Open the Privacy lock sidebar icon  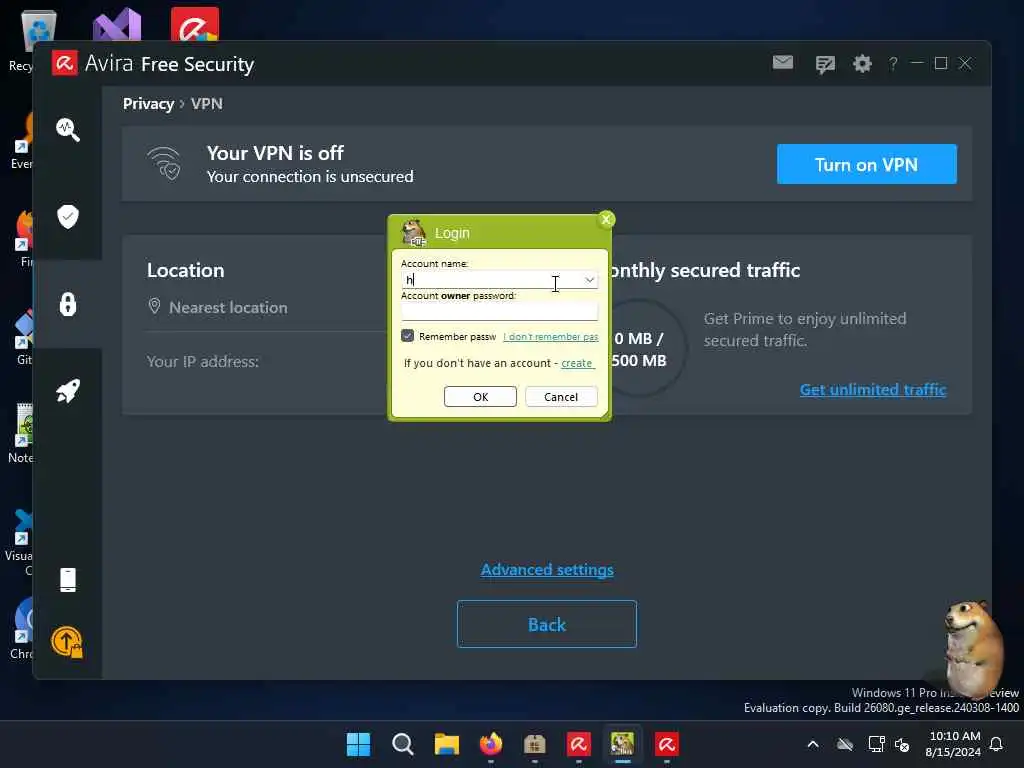68,304
